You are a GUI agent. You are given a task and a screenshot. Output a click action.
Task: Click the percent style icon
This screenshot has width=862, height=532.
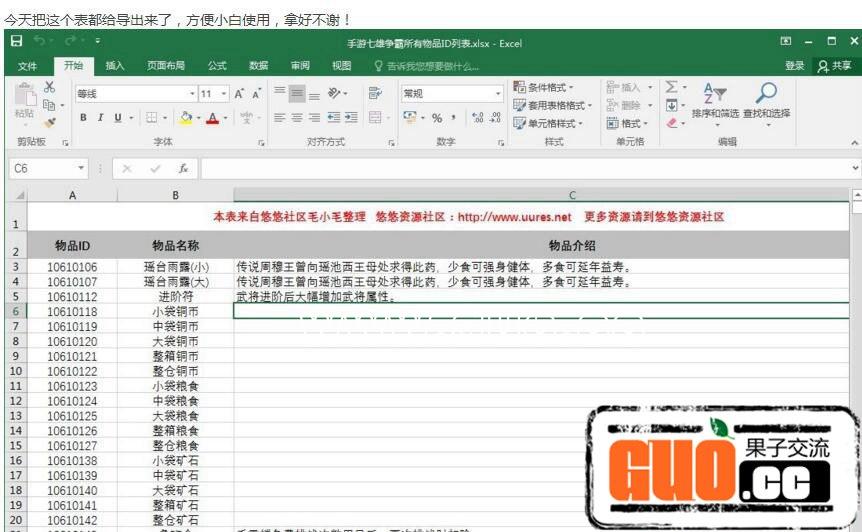point(437,118)
